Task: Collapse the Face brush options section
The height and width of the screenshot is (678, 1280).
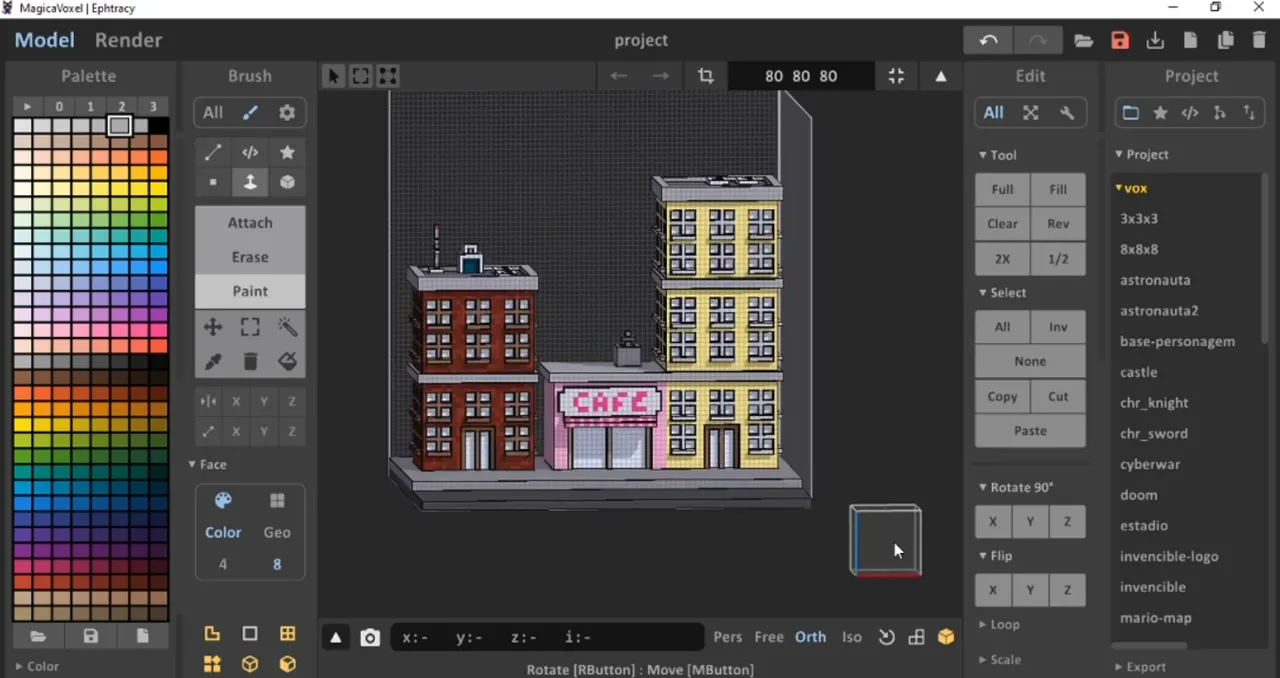Action: [208, 465]
